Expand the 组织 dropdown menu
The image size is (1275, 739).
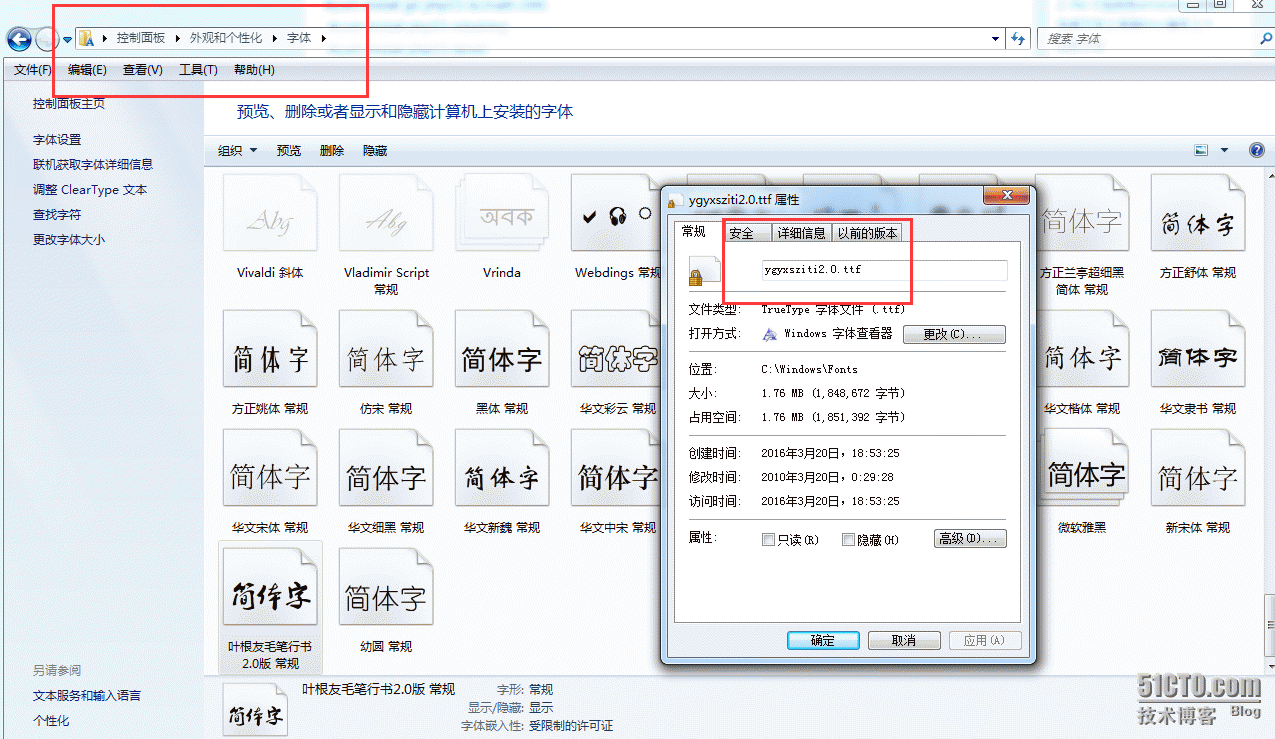tap(238, 150)
